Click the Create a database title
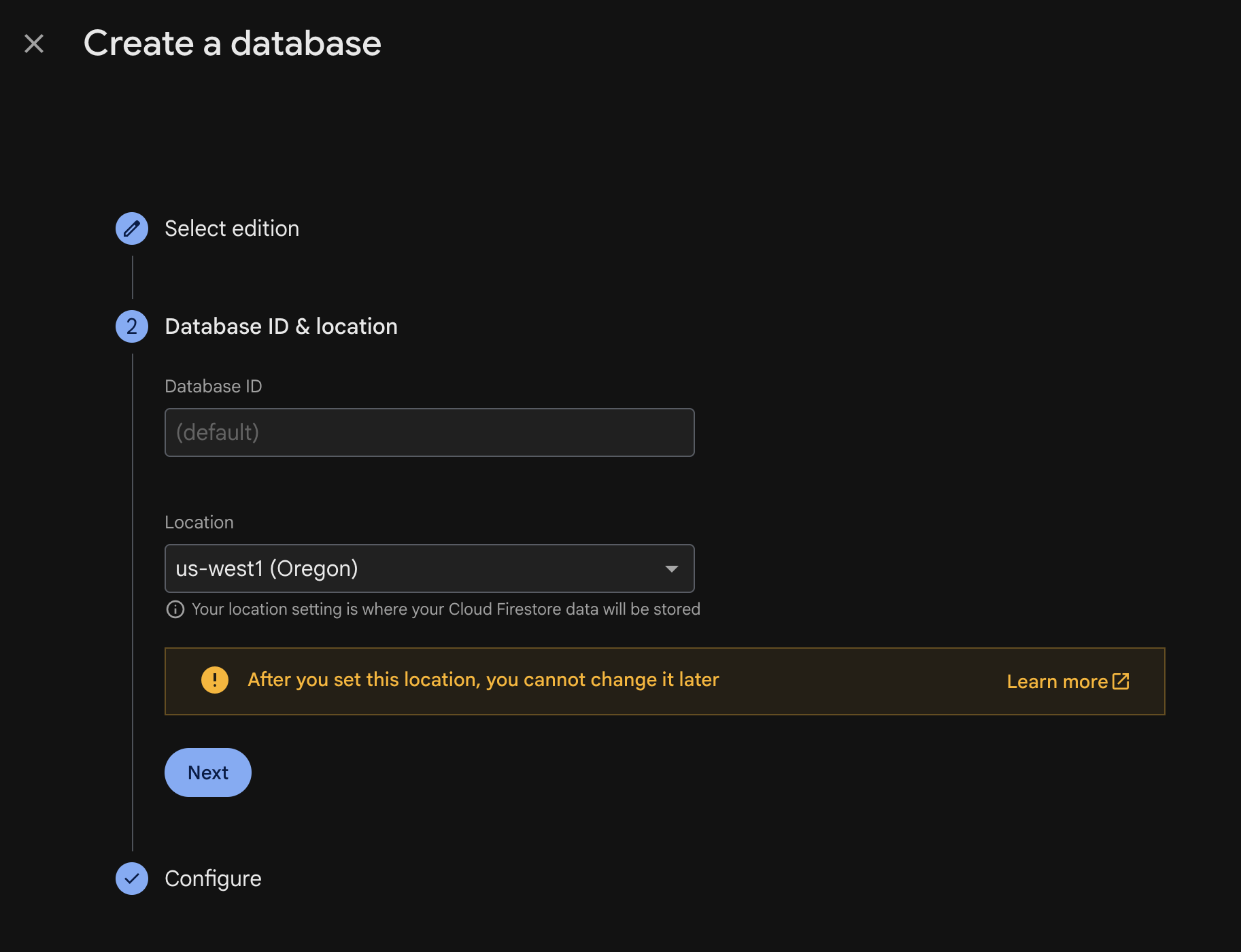 [233, 43]
